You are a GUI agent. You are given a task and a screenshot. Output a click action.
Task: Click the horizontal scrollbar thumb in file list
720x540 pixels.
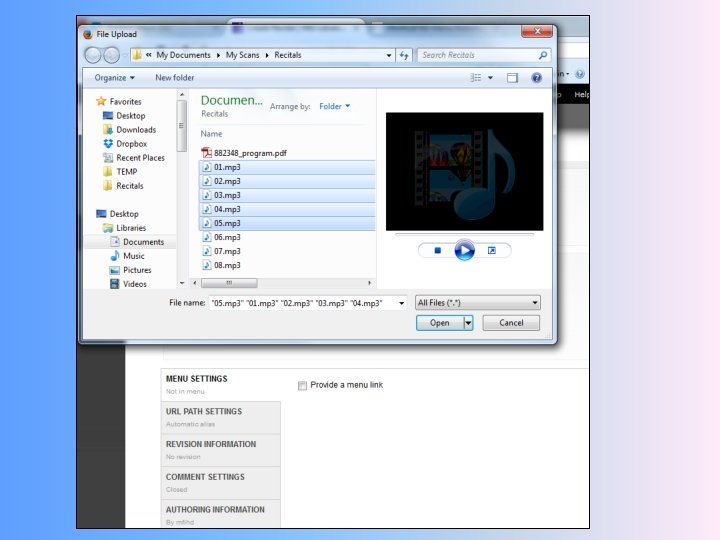229,283
